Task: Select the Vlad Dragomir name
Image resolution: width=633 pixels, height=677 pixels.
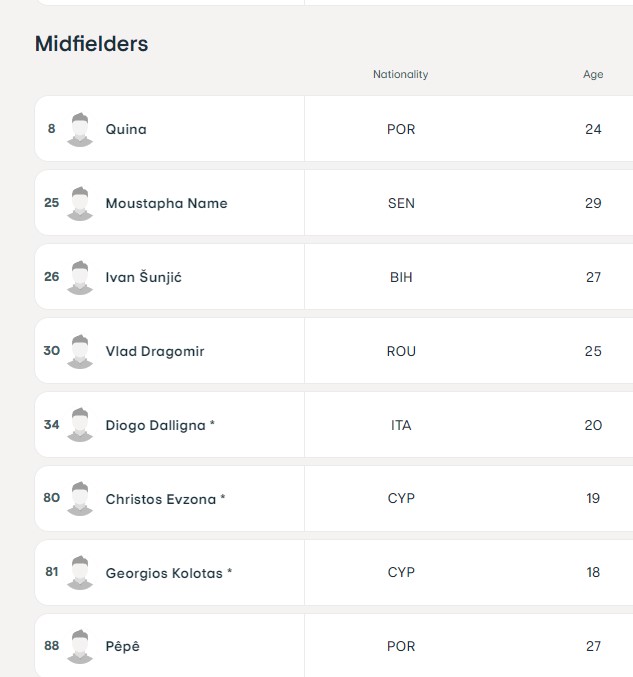Action: 155,351
